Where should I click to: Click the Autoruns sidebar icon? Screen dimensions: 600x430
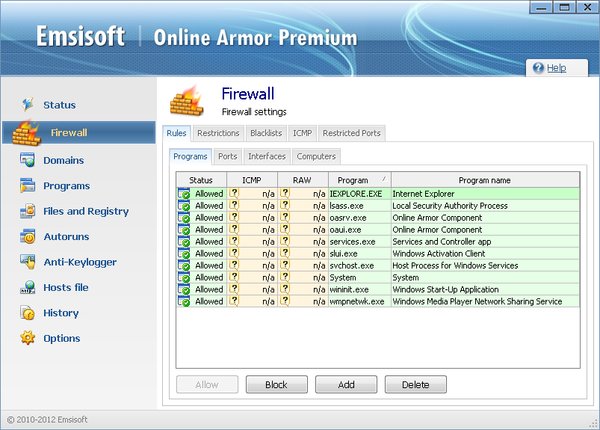coord(28,236)
